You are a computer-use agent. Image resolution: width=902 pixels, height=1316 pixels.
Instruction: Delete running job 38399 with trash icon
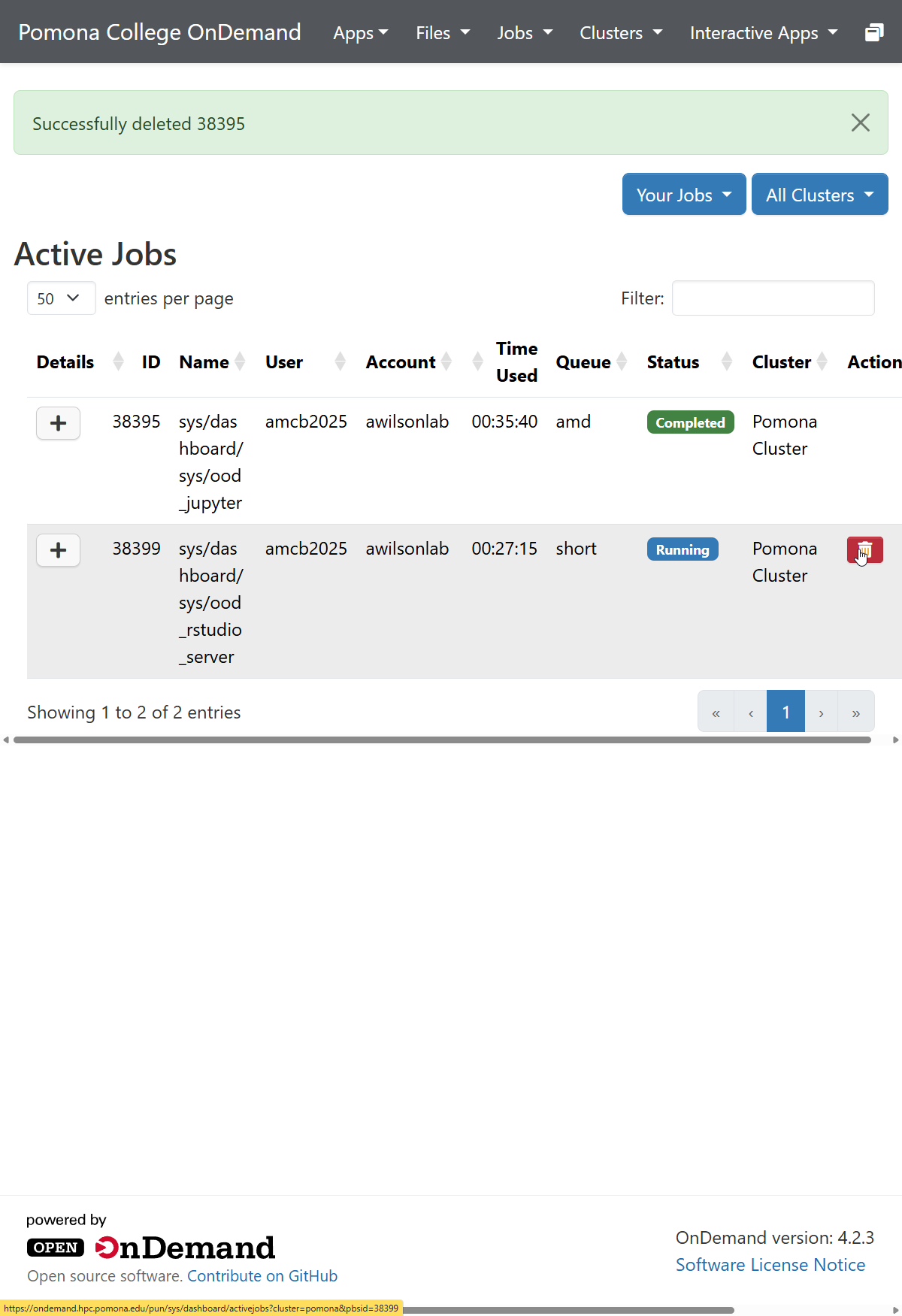click(864, 550)
